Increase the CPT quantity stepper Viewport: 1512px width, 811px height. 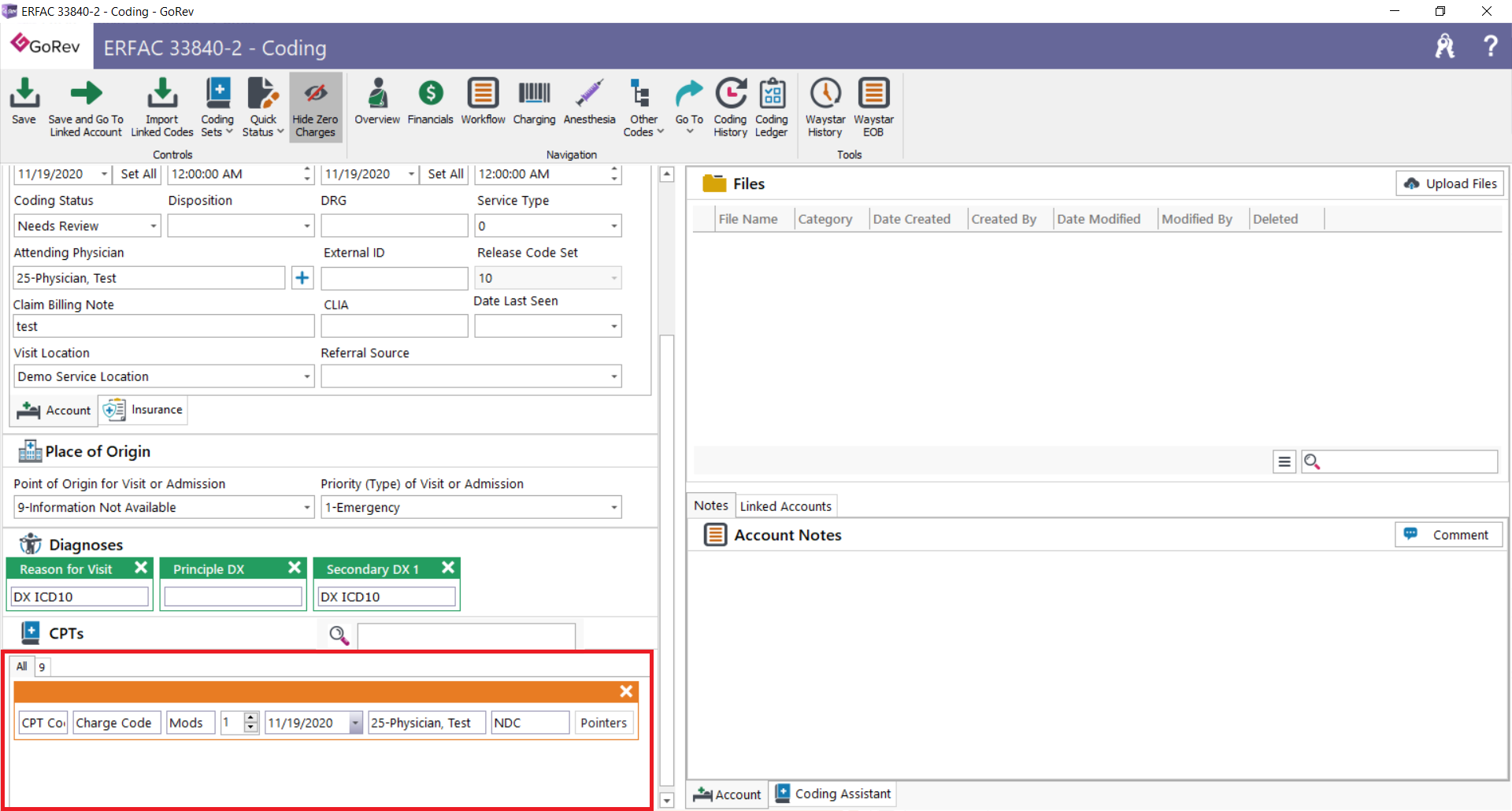point(251,717)
